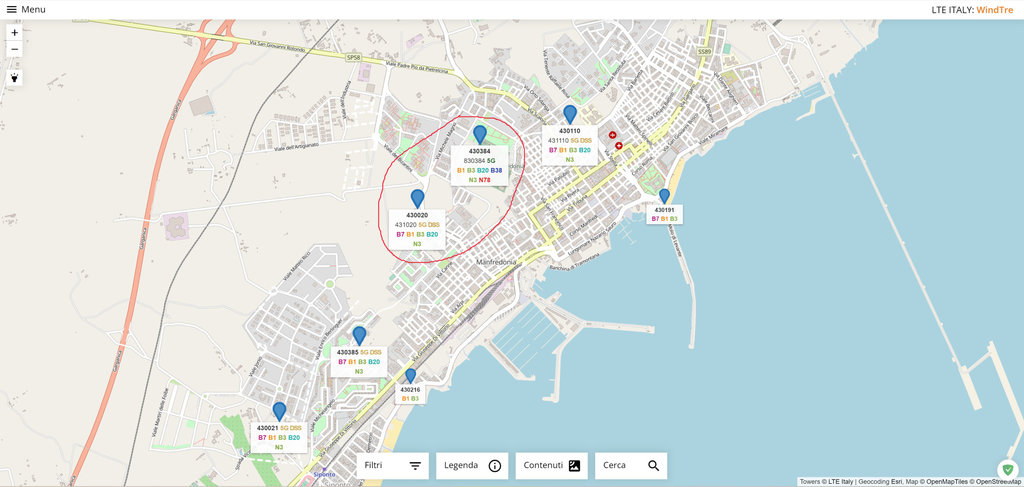The height and width of the screenshot is (487, 1024).
Task: Click B38 band in 430384 card
Action: pos(496,170)
